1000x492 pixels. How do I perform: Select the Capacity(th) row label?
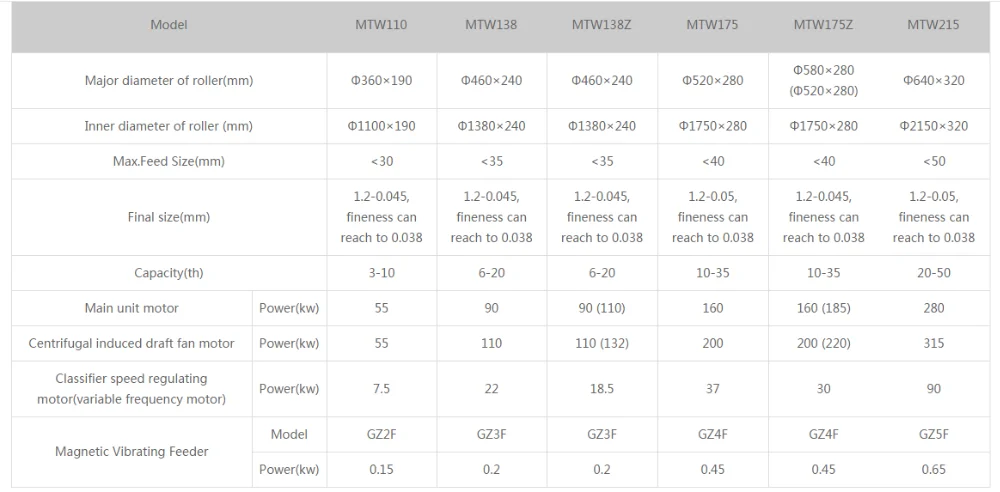[169, 273]
